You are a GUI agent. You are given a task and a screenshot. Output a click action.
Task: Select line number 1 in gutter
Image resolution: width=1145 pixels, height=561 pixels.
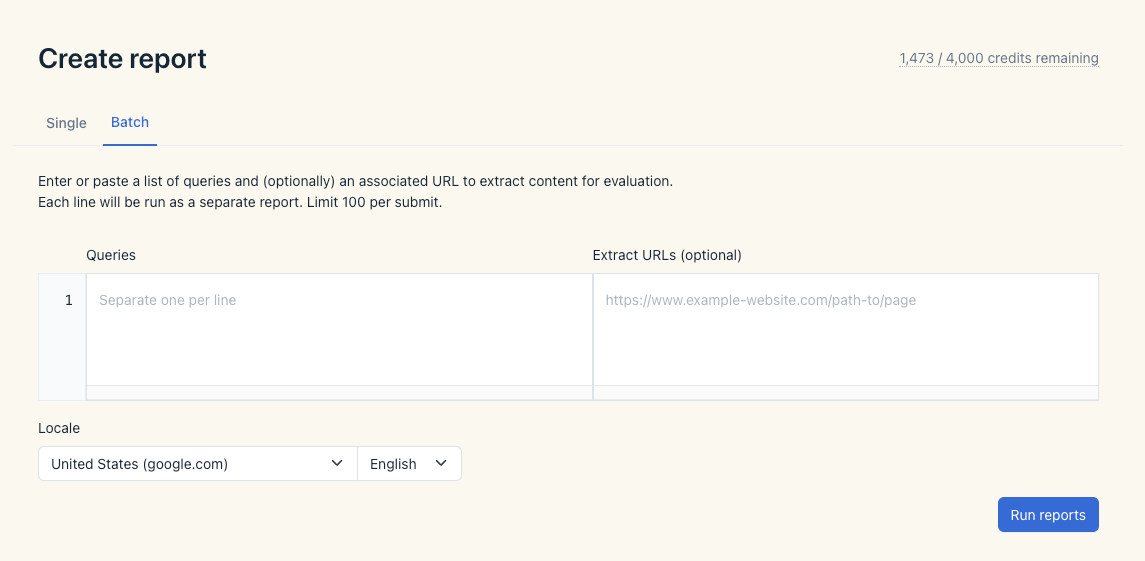[68, 300]
